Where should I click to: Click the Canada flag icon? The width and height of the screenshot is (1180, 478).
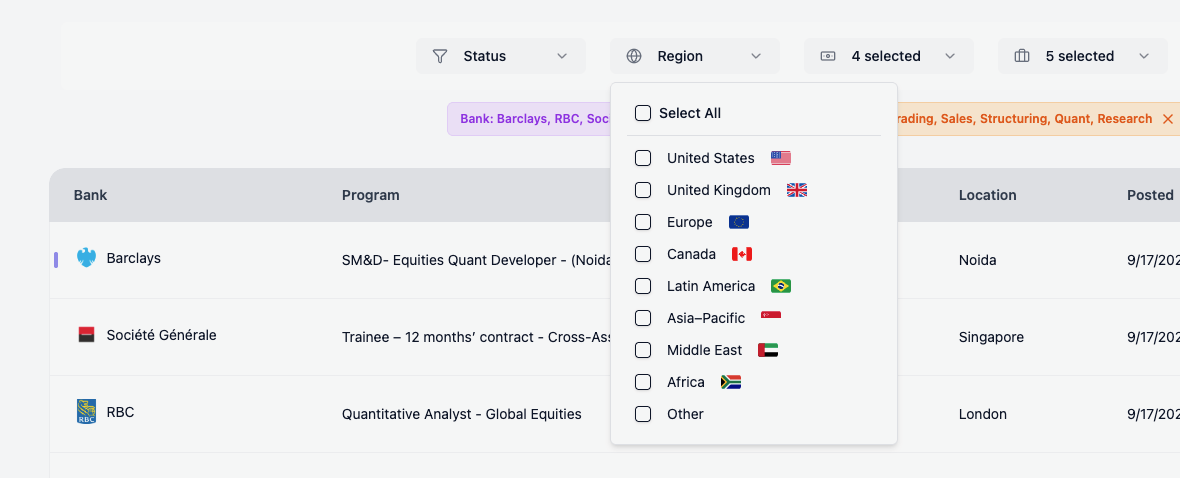[741, 254]
